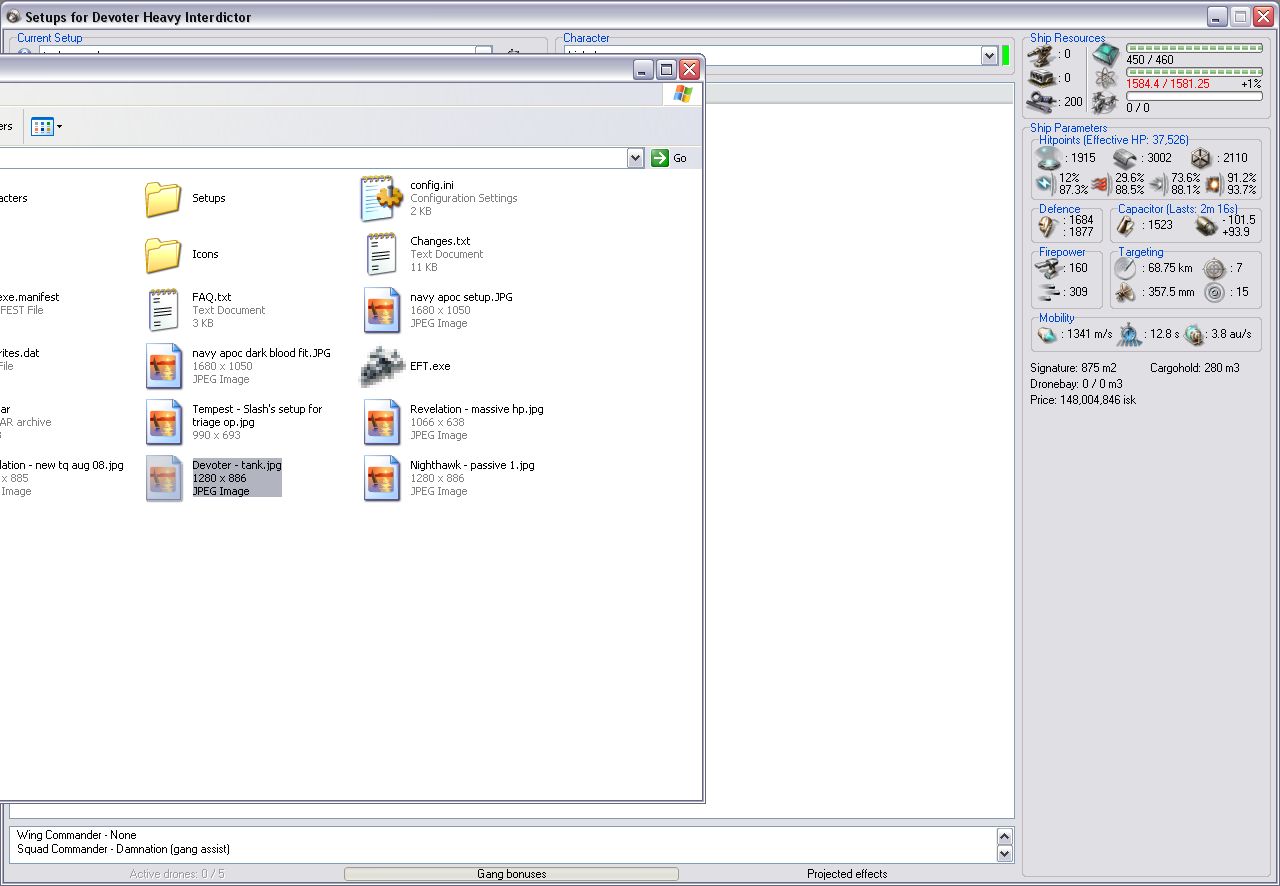The image size is (1280, 886).
Task: Click the sensor strength icon showing 15
Action: (x=1214, y=293)
